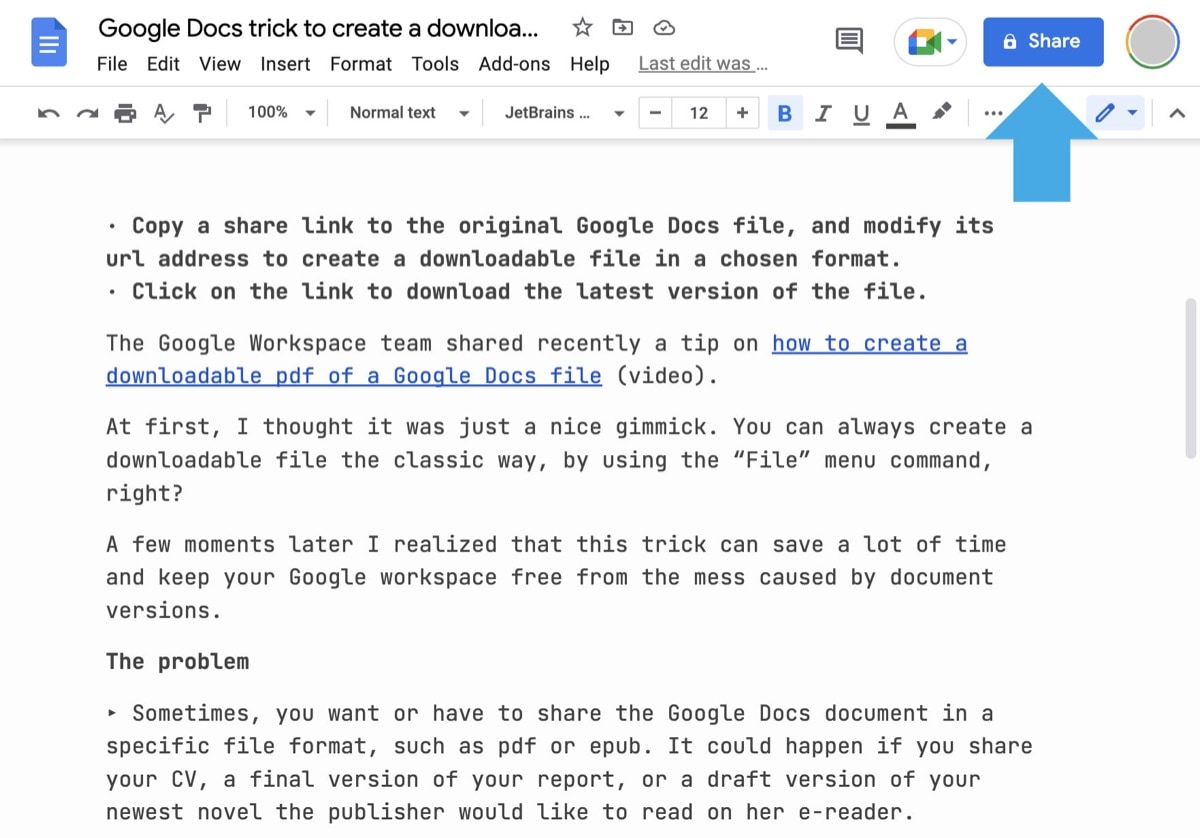Image resolution: width=1200 pixels, height=838 pixels.
Task: Click the document status cloud icon
Action: tap(664, 28)
